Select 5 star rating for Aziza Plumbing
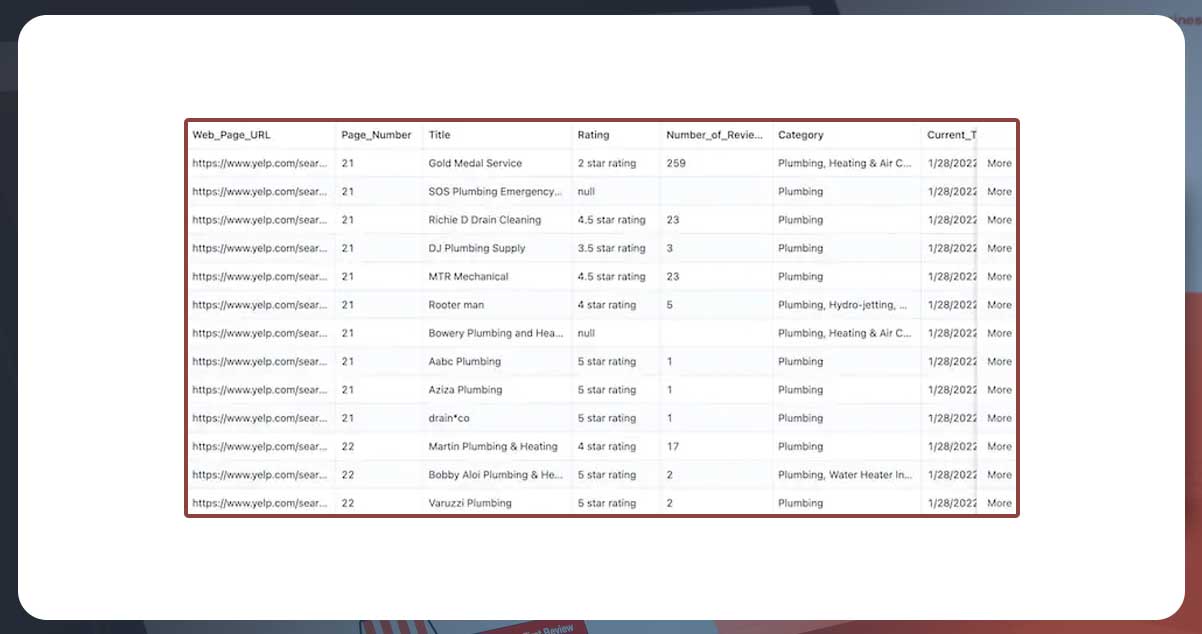 point(606,390)
